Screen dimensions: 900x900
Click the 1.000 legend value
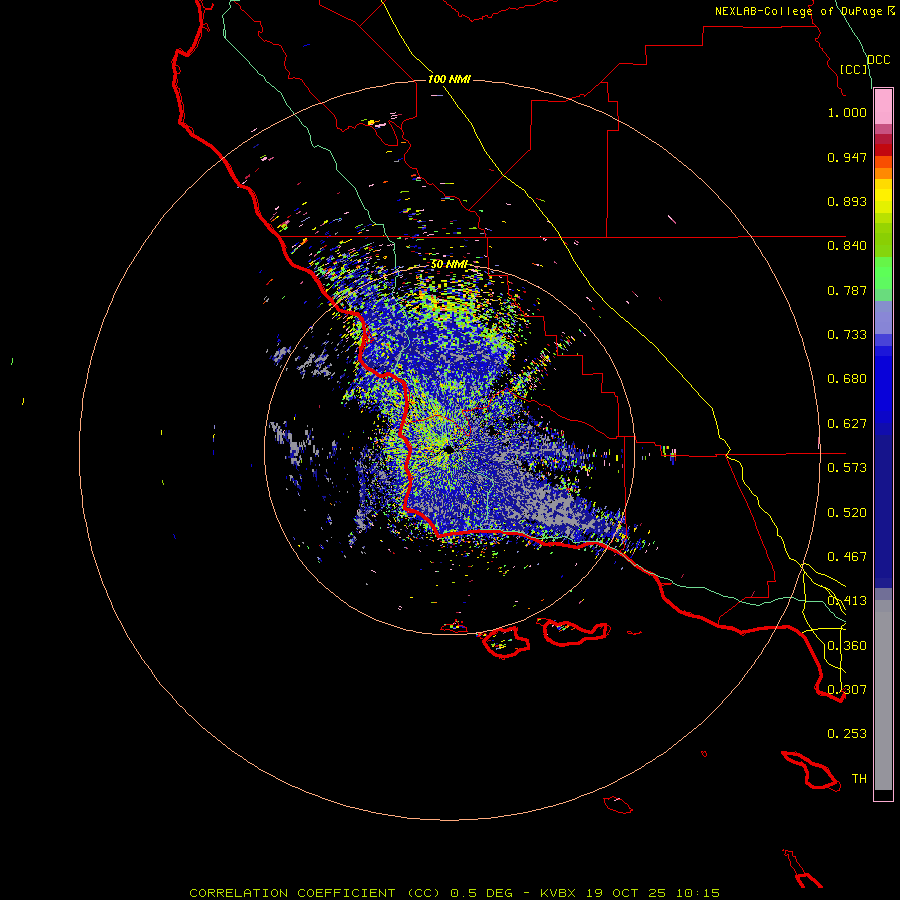point(847,112)
